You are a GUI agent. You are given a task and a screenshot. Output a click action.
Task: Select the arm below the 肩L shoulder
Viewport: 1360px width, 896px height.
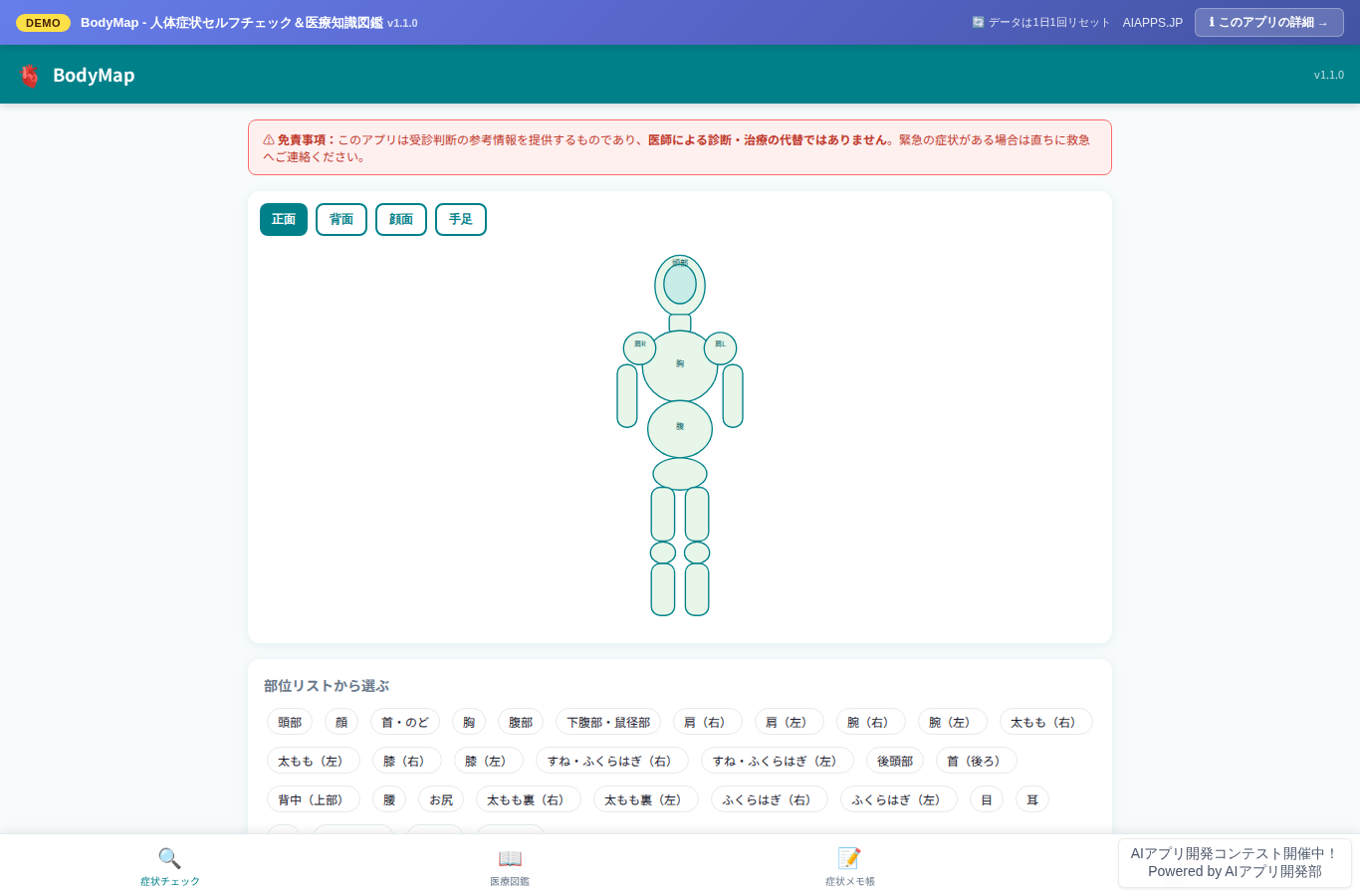pos(733,395)
